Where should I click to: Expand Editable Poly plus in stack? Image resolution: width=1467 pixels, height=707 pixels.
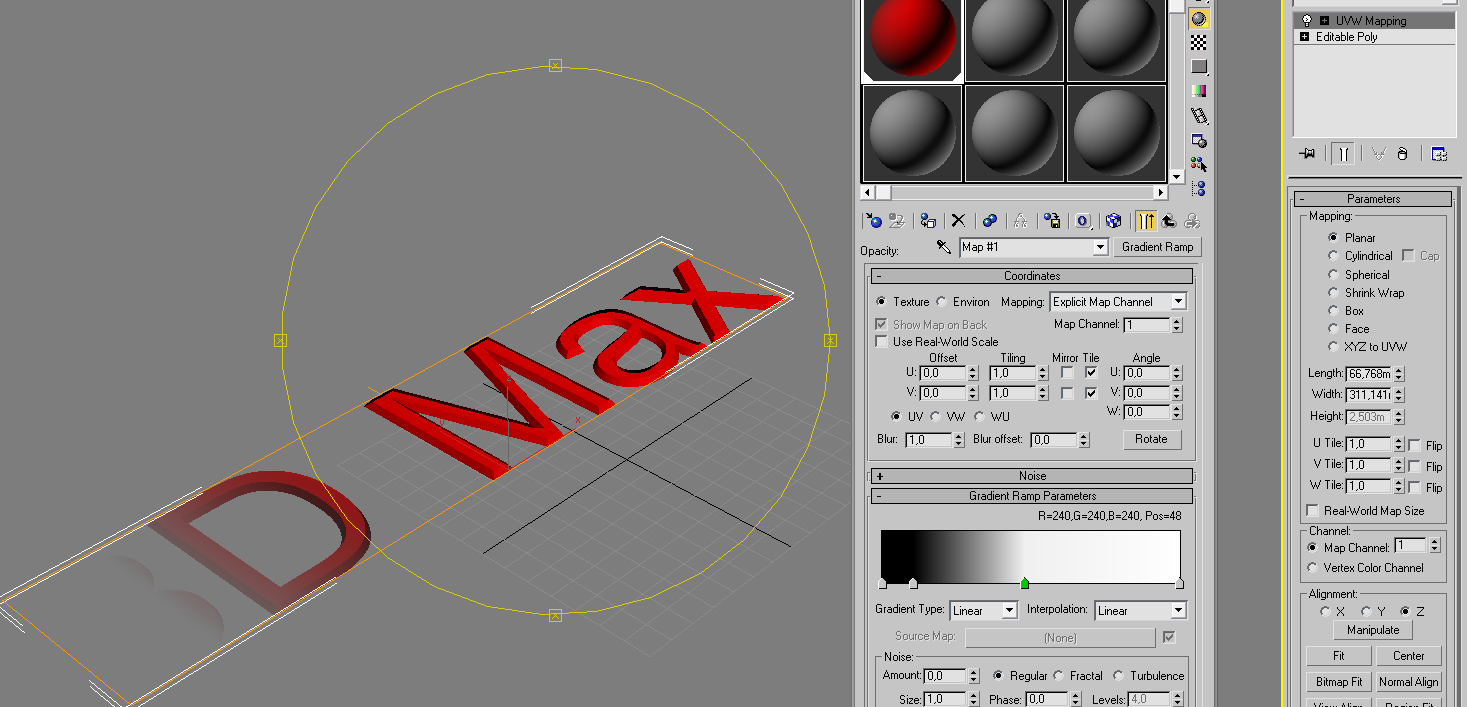point(1304,37)
